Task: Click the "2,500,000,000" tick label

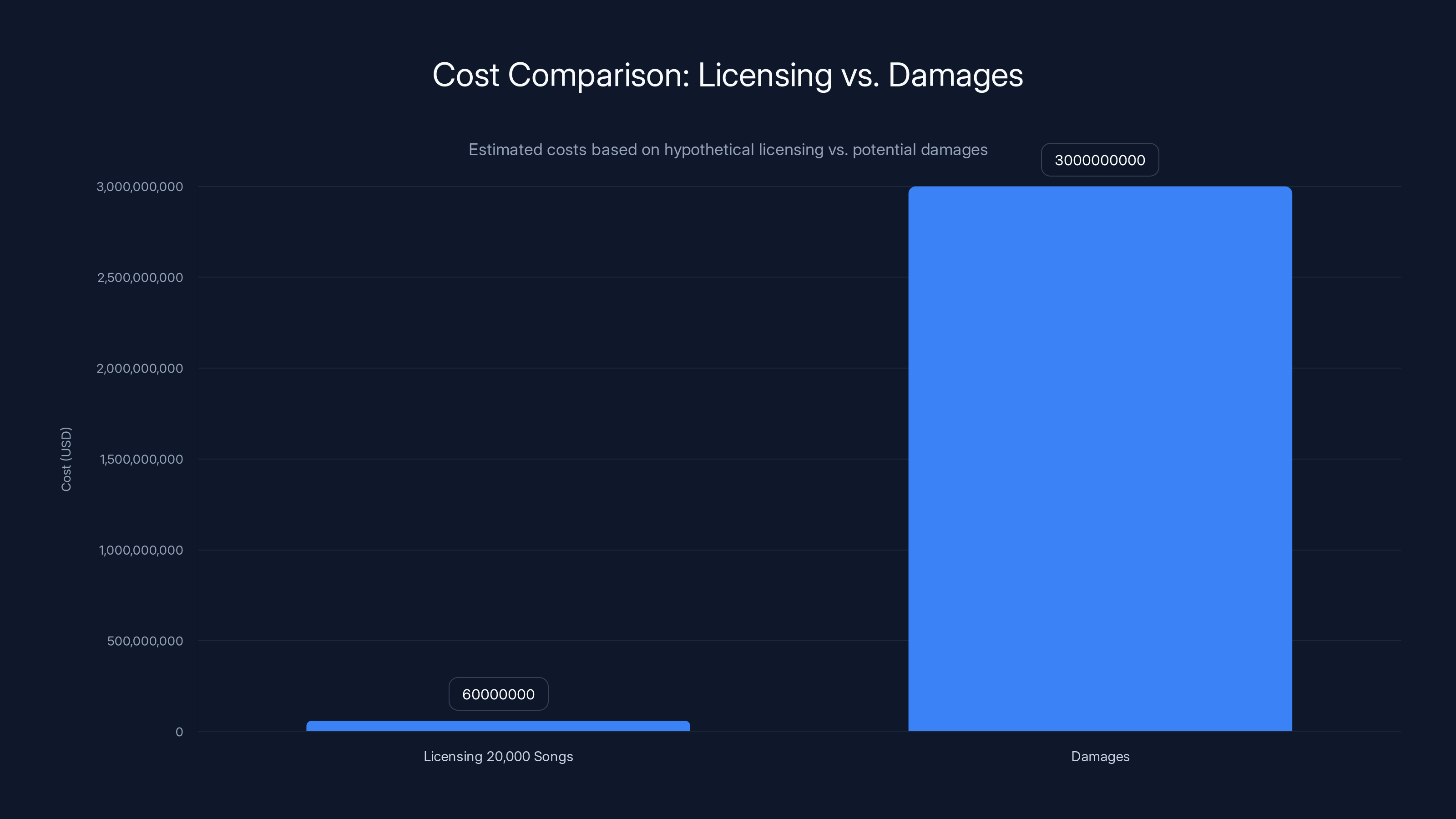Action: (140, 278)
